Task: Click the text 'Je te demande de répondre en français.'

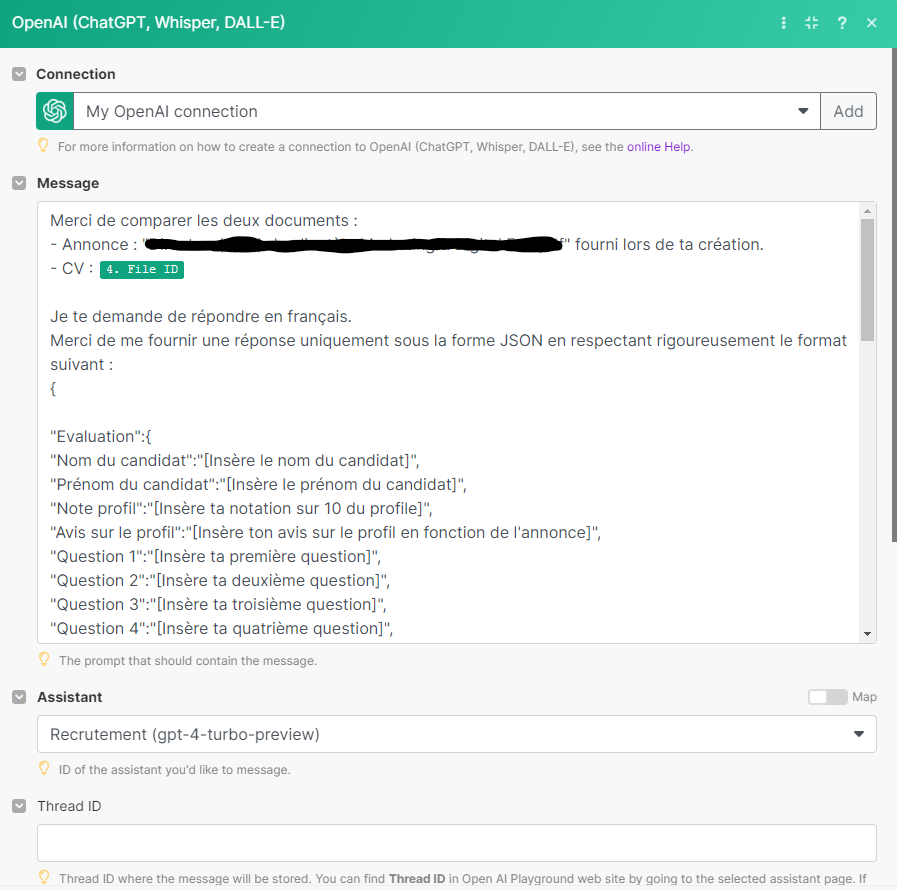Action: 201,316
